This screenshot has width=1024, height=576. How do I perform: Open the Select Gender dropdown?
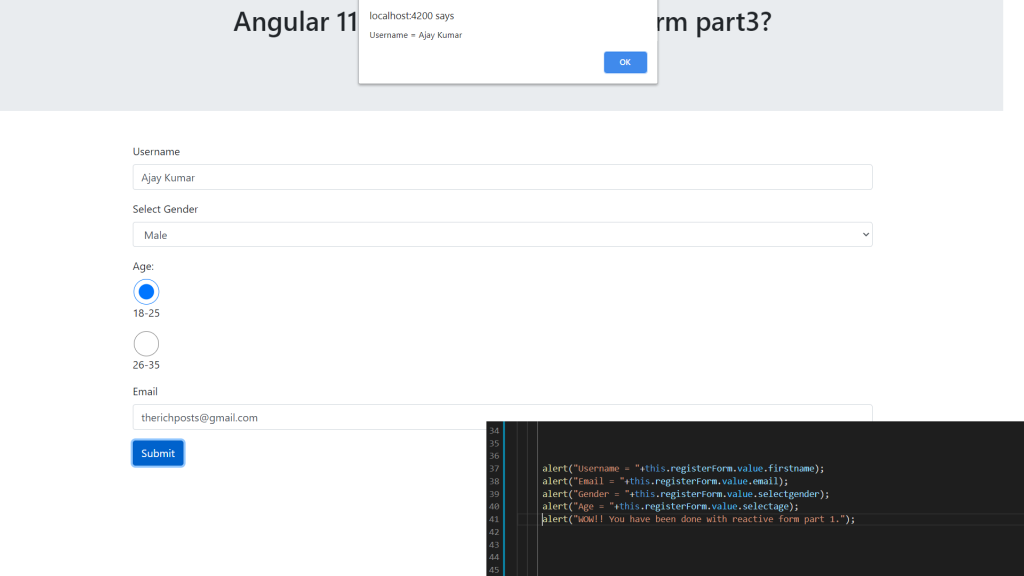(x=500, y=234)
